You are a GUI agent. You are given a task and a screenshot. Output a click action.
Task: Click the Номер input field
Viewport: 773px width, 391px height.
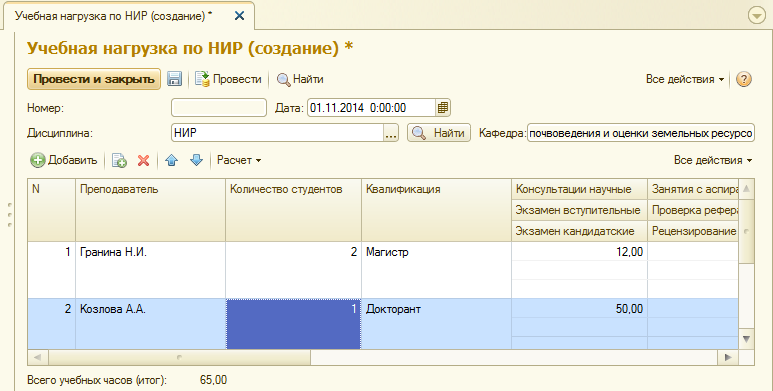point(219,107)
